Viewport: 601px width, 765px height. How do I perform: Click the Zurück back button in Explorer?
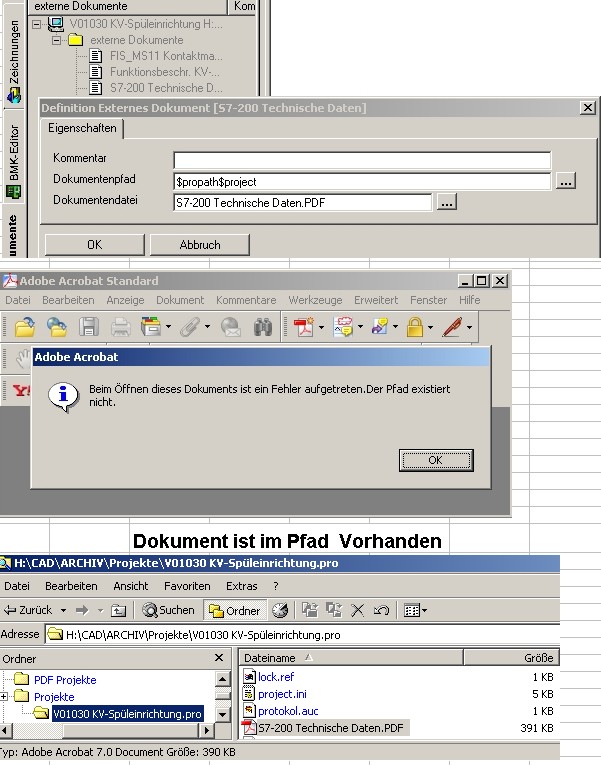[x=28, y=610]
